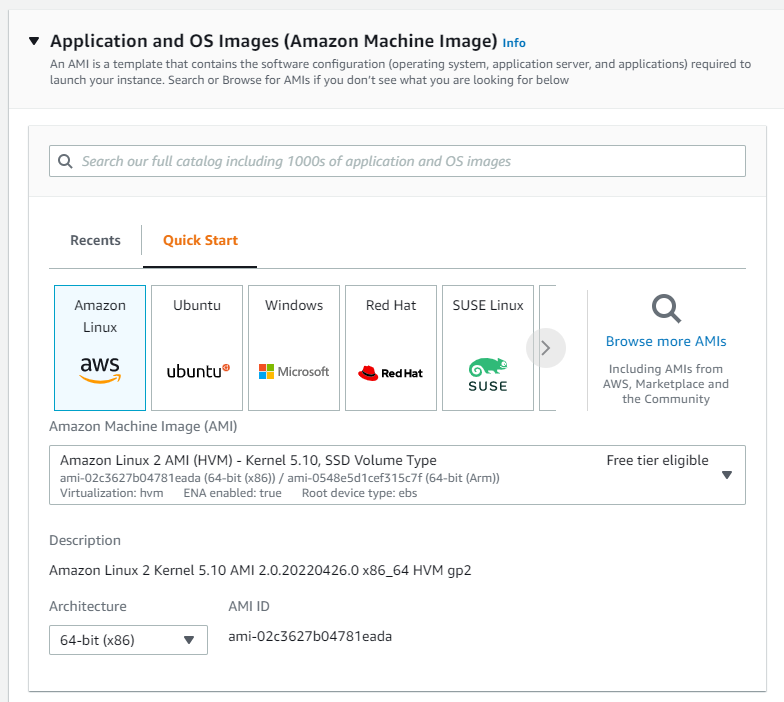Open the Browse more AMIs link
Screen dimensions: 784x702
666,341
